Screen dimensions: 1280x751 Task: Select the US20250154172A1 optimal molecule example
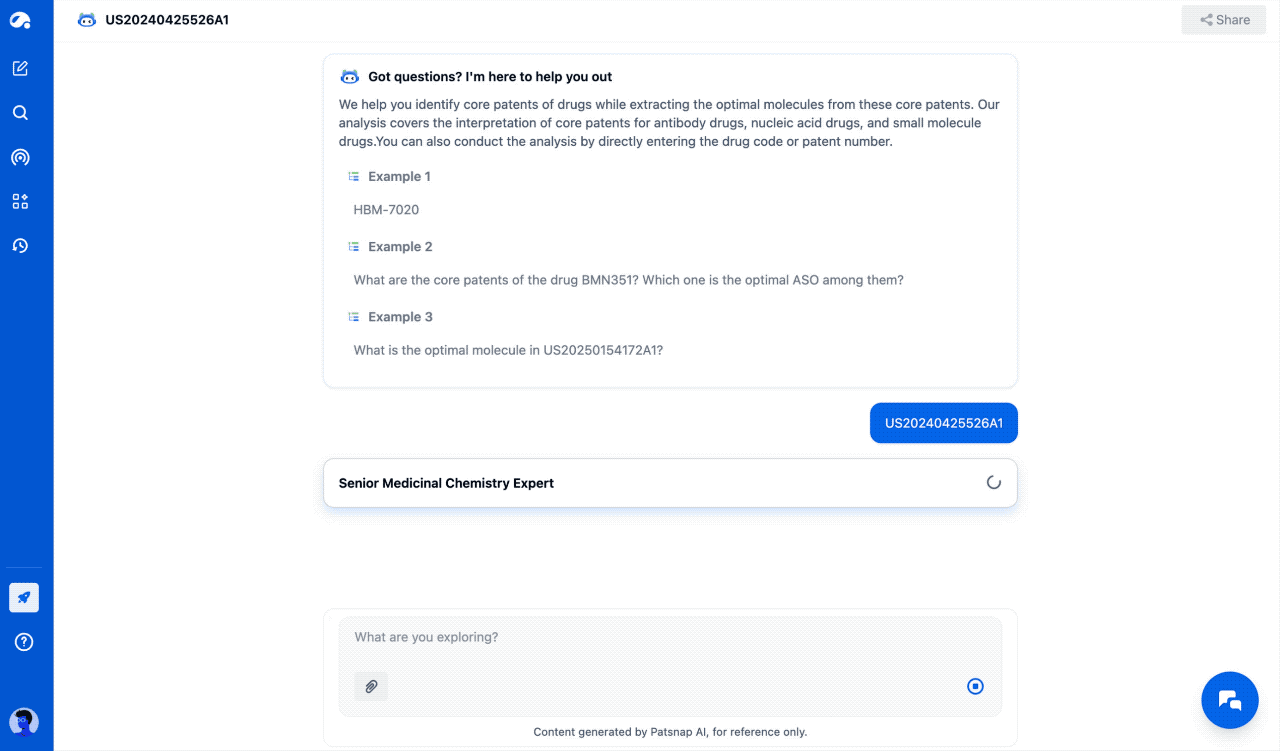[x=508, y=350]
